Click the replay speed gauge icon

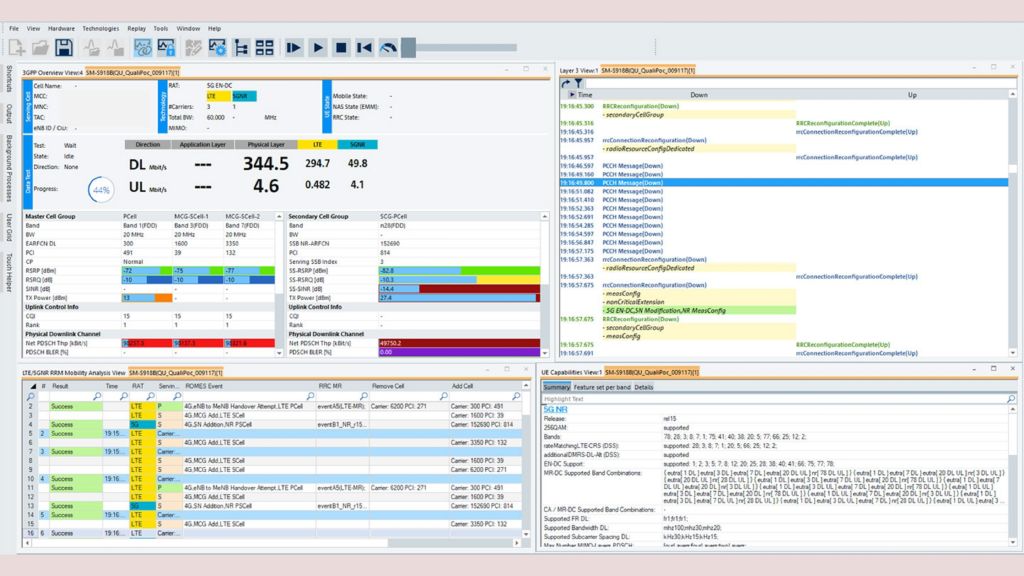388,47
